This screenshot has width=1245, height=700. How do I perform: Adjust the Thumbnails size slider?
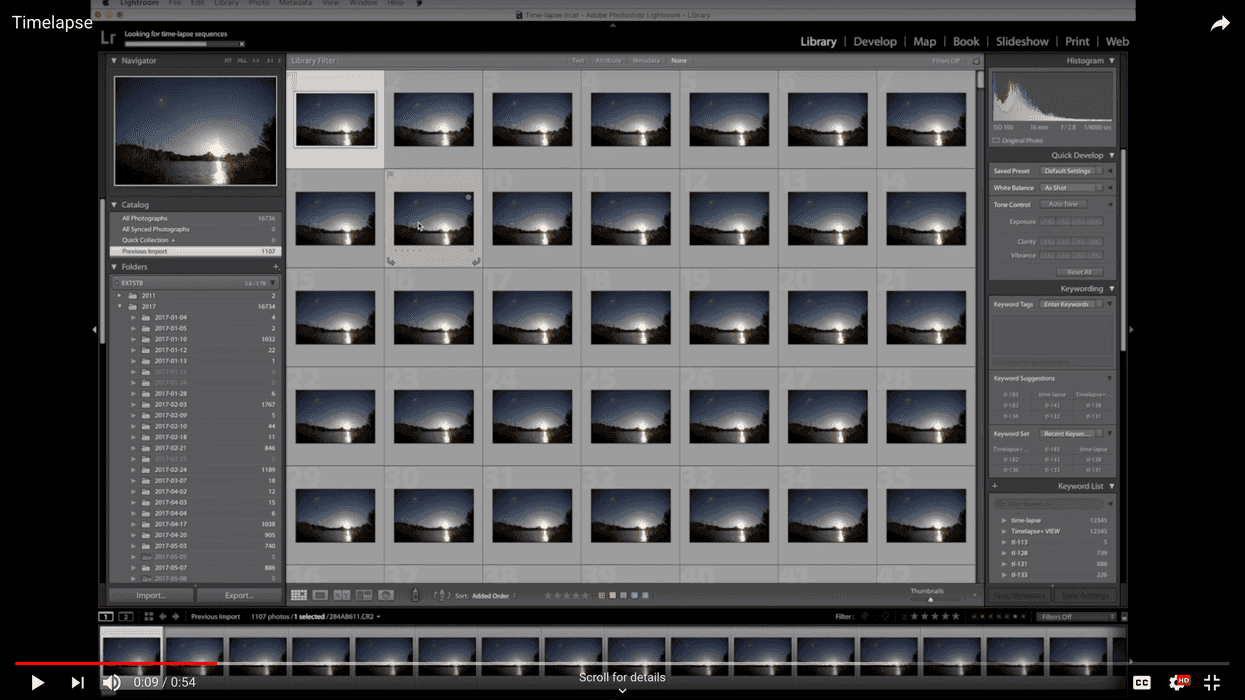[930, 599]
